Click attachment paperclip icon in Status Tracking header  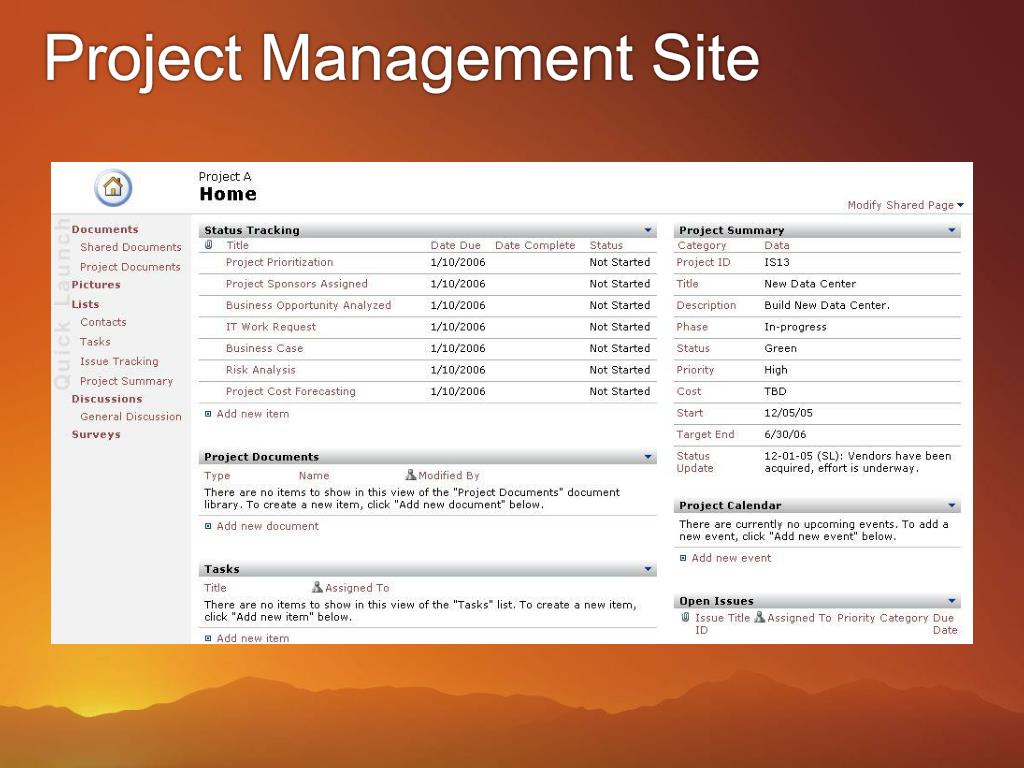209,246
